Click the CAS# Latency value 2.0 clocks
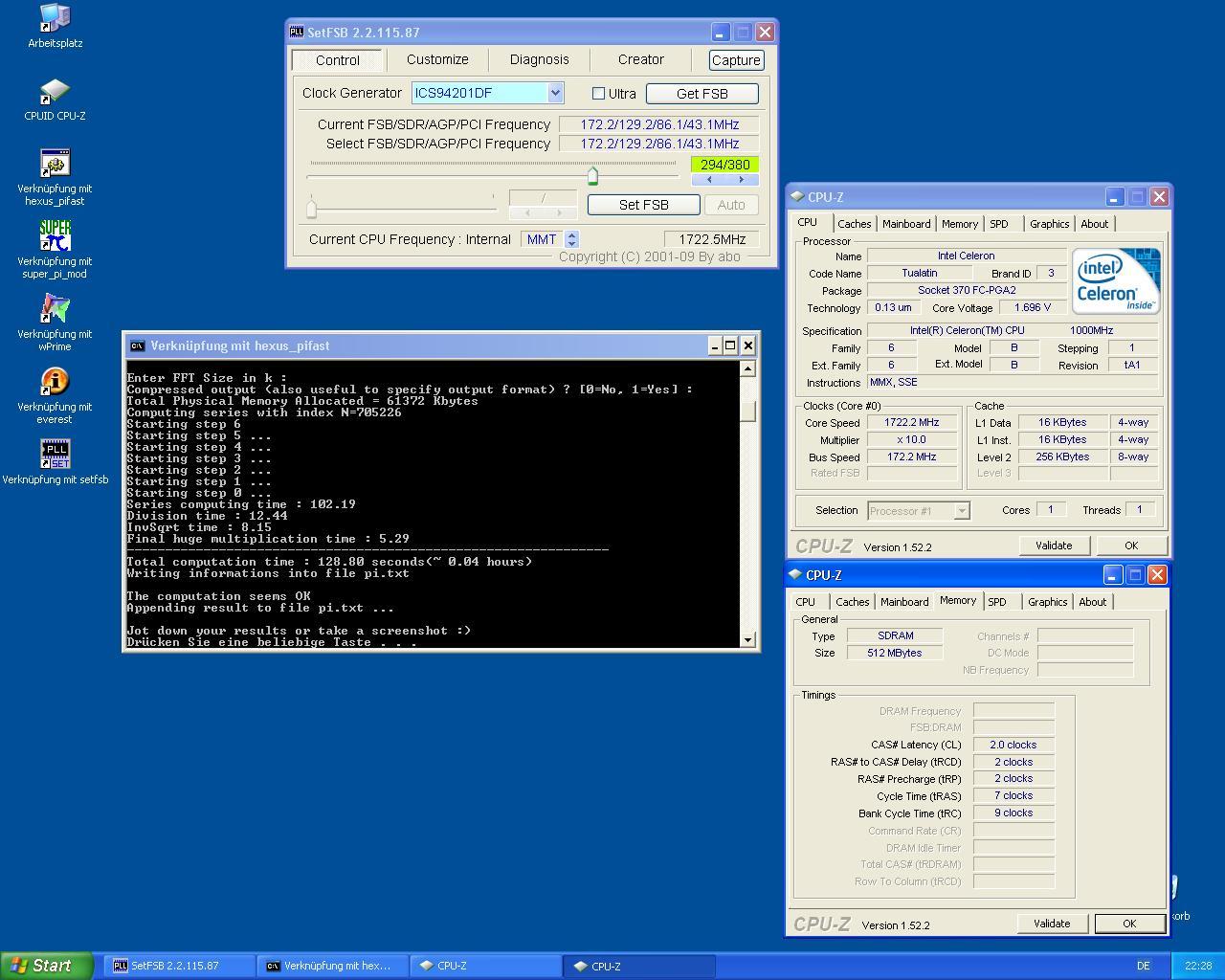1225x980 pixels. pyautogui.click(x=1013, y=745)
